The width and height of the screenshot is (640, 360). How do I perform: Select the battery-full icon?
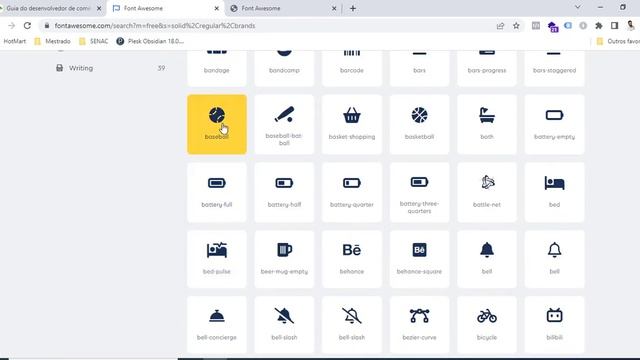[x=217, y=192]
